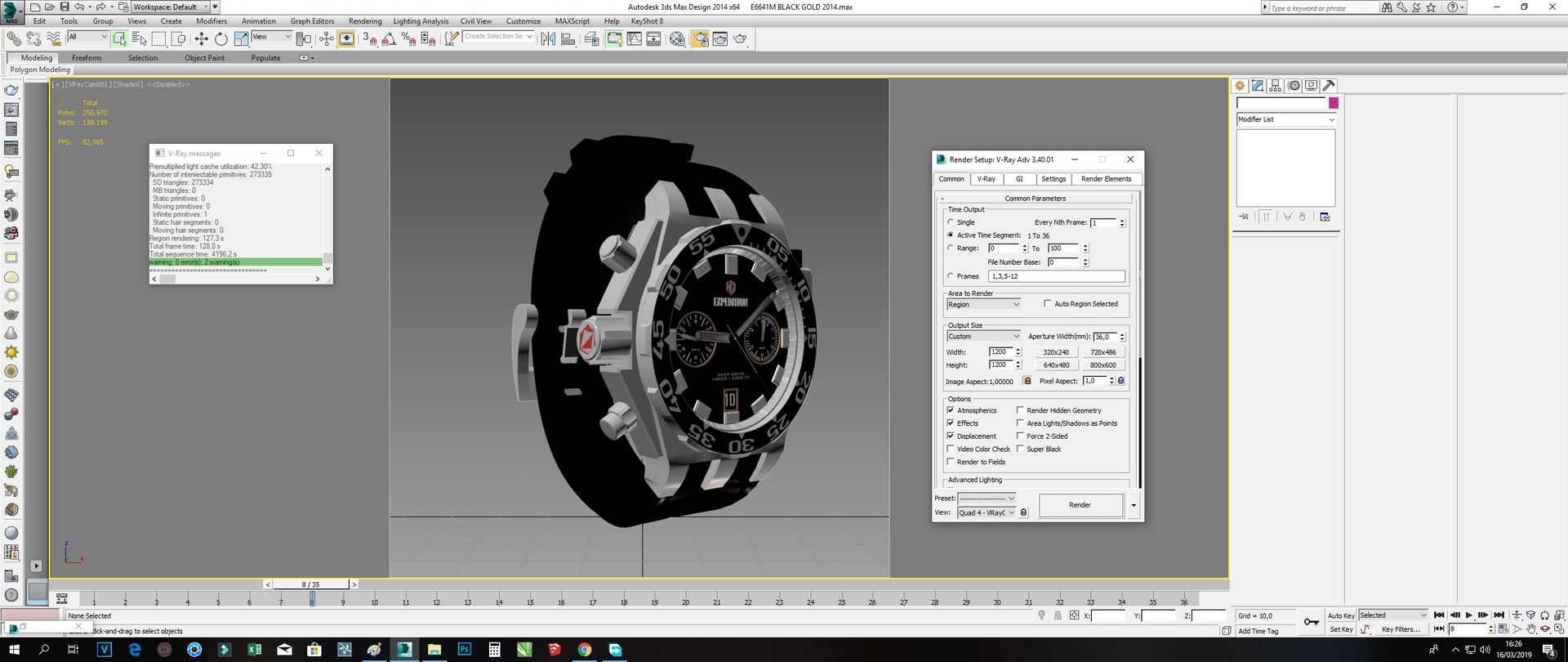Click the Orbit viewport navigation icon

(x=1545, y=629)
